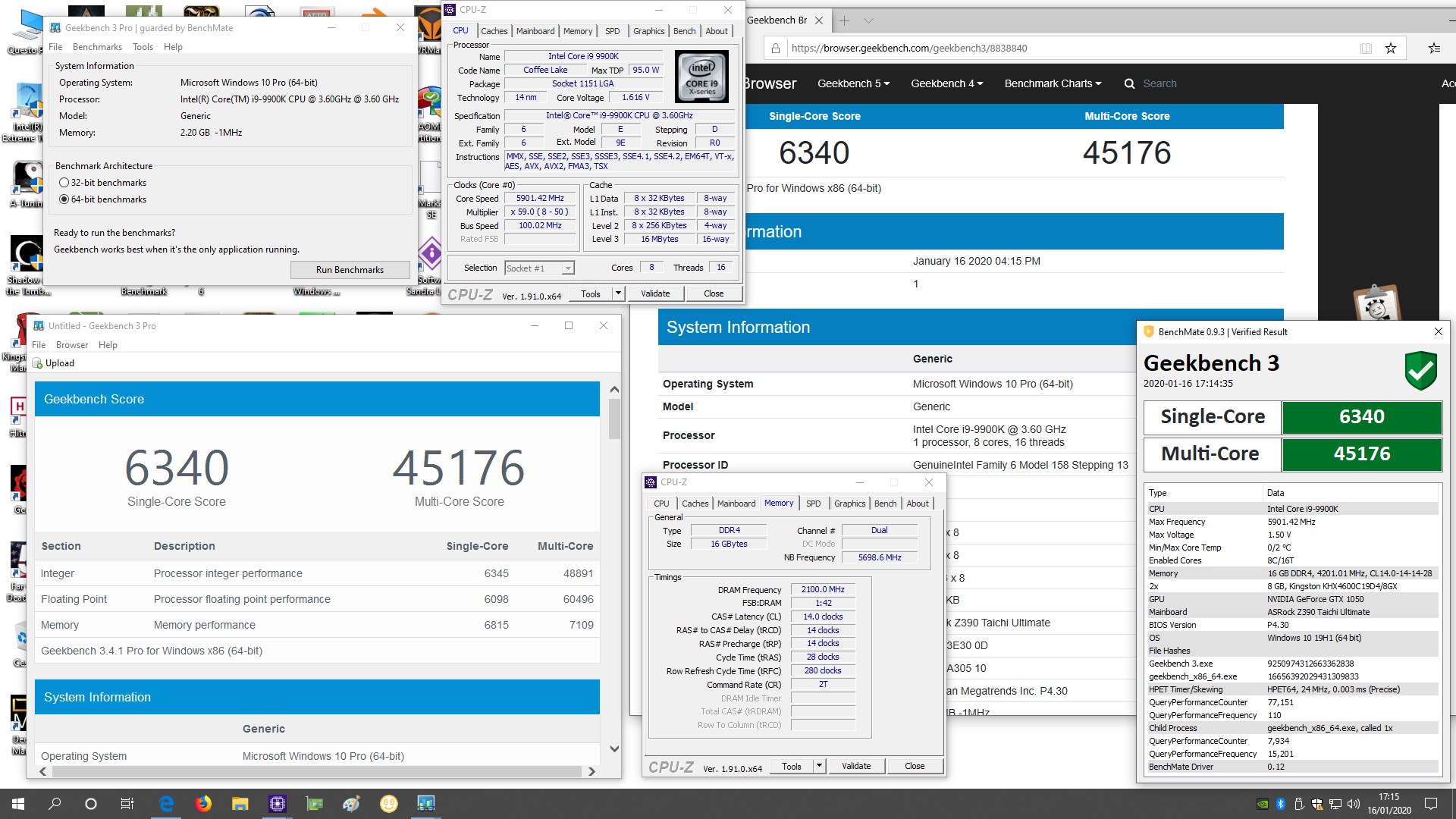Open Task View on the taskbar
1456x819 pixels.
click(127, 804)
